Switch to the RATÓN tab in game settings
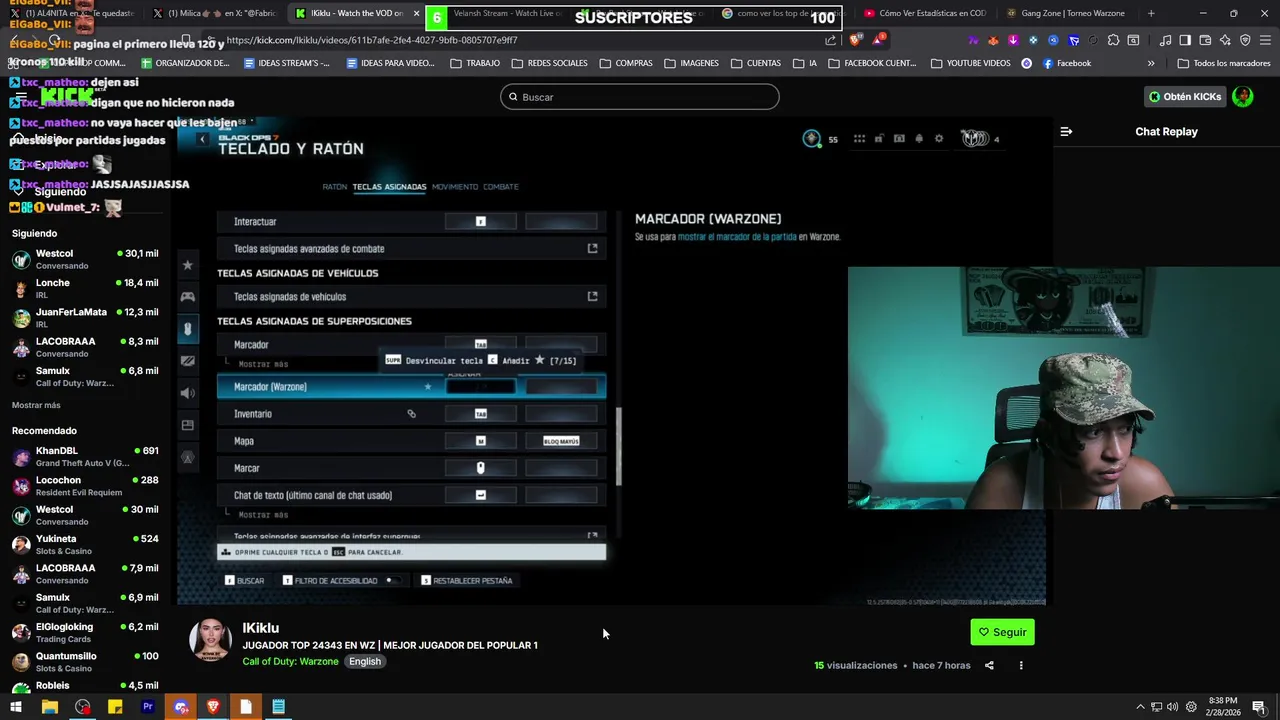This screenshot has width=1280, height=720. [334, 187]
